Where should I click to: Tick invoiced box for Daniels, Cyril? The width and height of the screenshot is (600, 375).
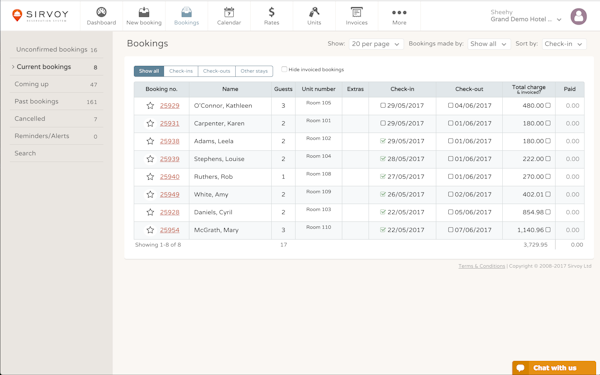pos(548,212)
